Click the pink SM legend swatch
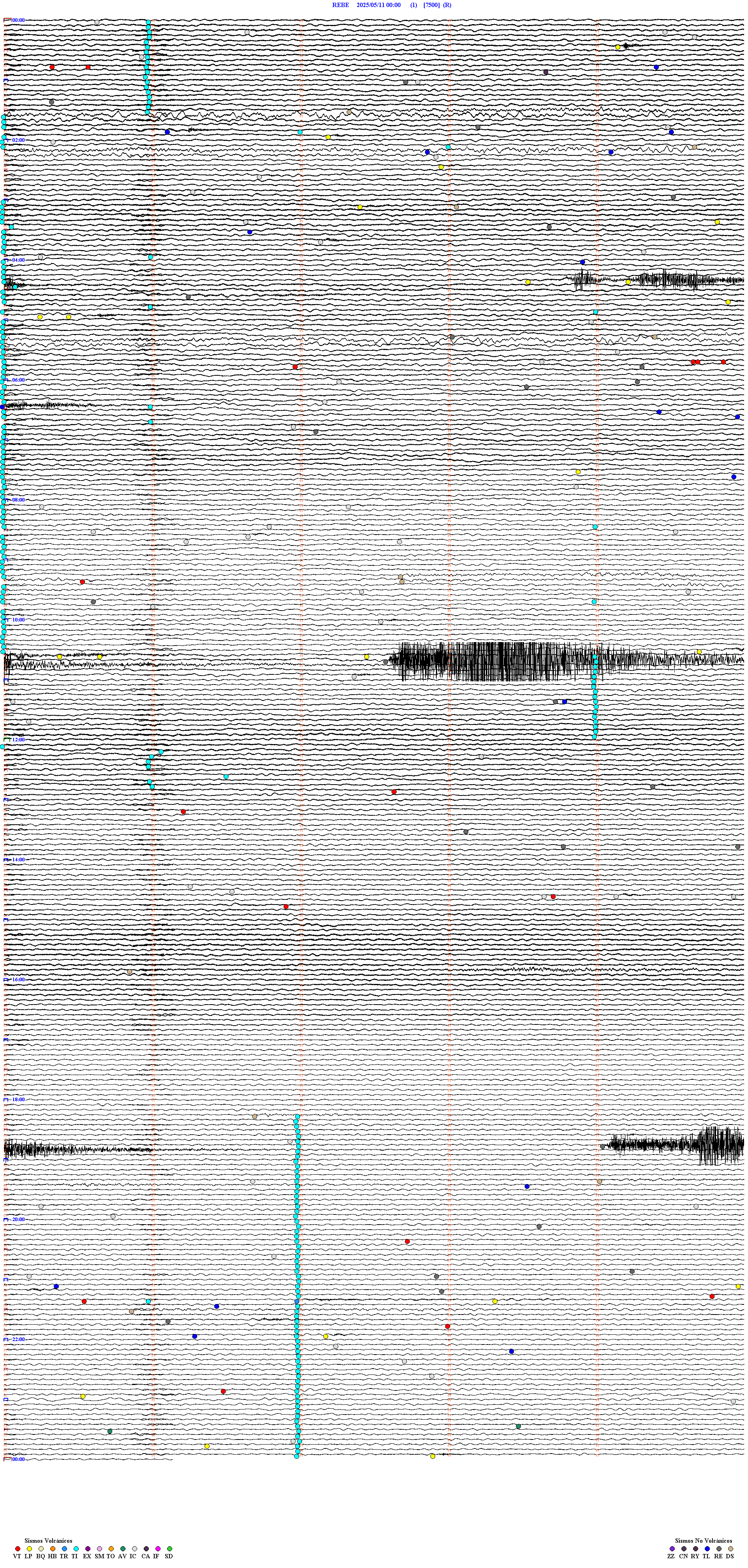Viewport: 748px width, 1568px height. 99,1548
